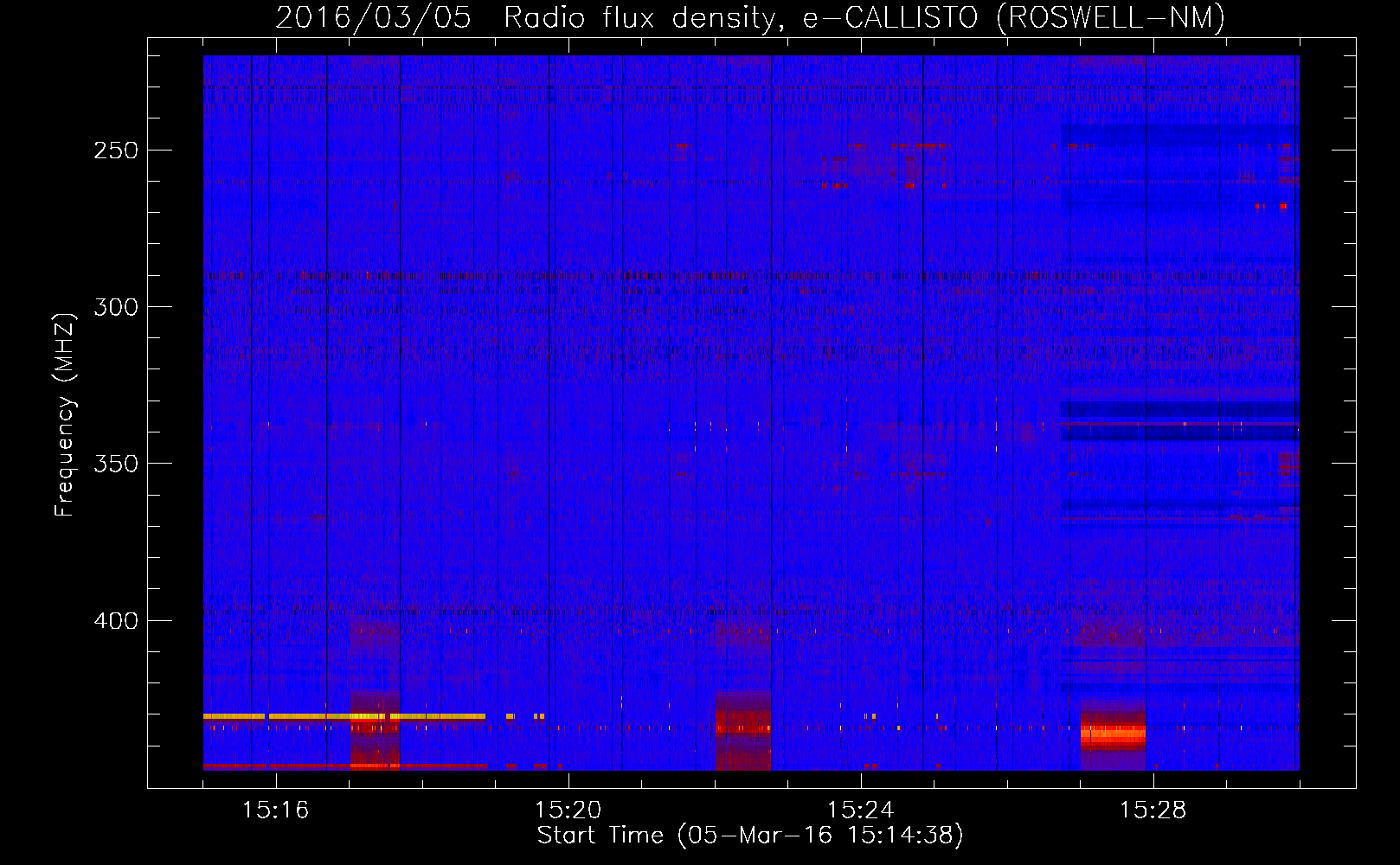Click the "Start Time (05-Mar-16 15:14:38)" label
The width and height of the screenshot is (1400, 865).
pyautogui.click(x=749, y=836)
